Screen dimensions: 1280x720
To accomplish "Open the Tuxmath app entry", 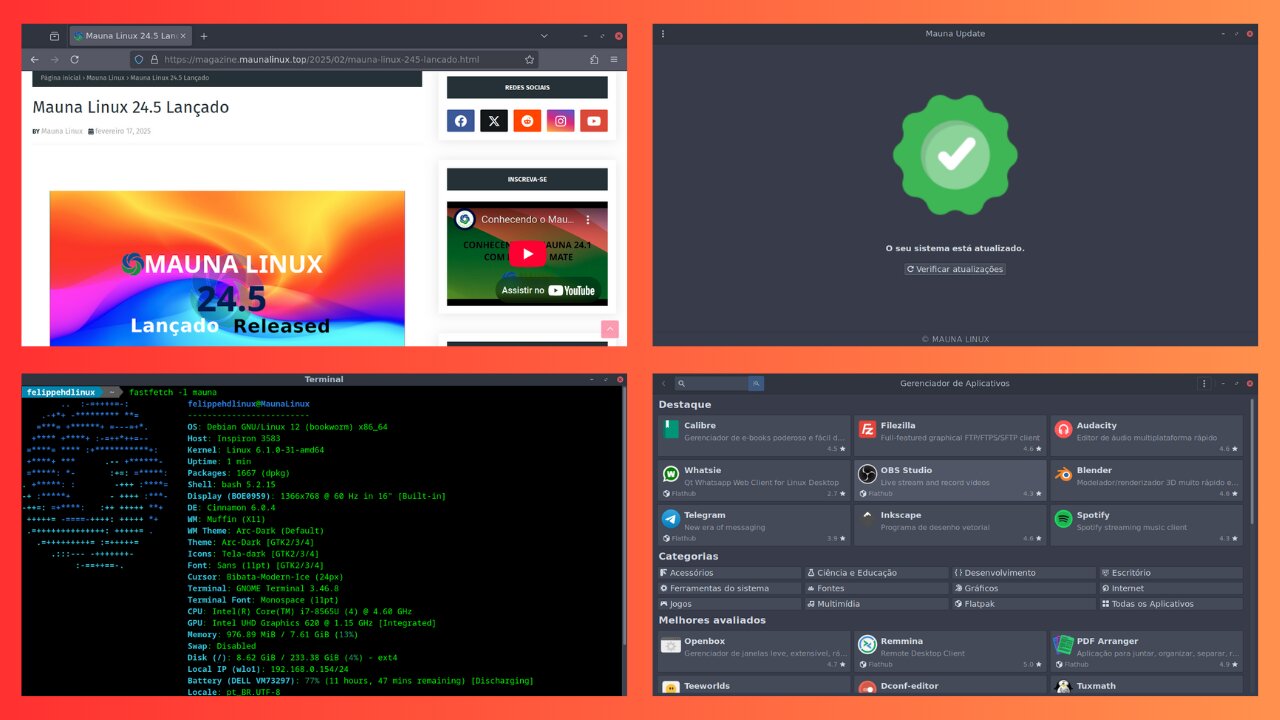I will 1146,685.
